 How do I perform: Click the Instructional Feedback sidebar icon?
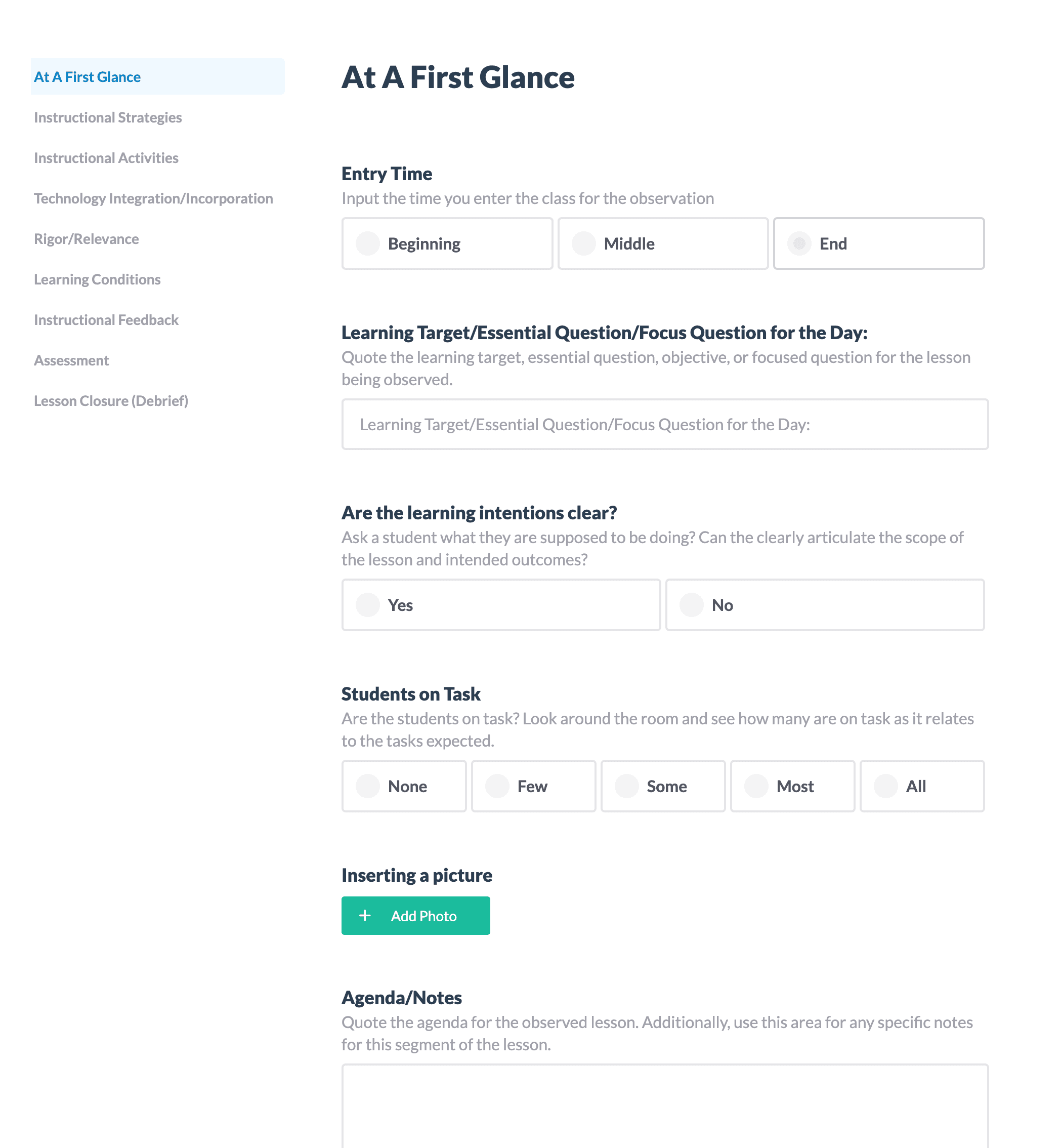pyautogui.click(x=107, y=319)
